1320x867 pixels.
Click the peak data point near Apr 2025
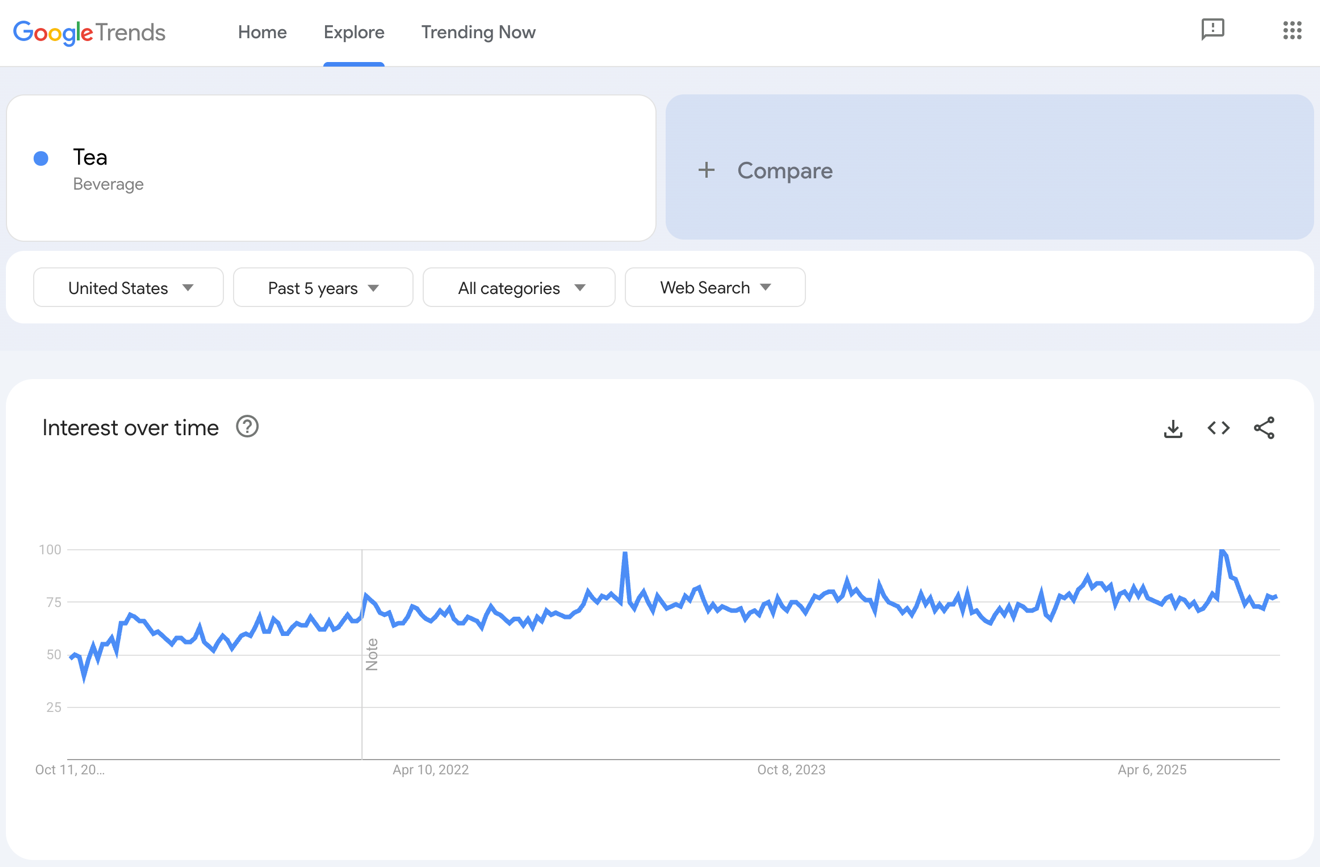point(1222,549)
